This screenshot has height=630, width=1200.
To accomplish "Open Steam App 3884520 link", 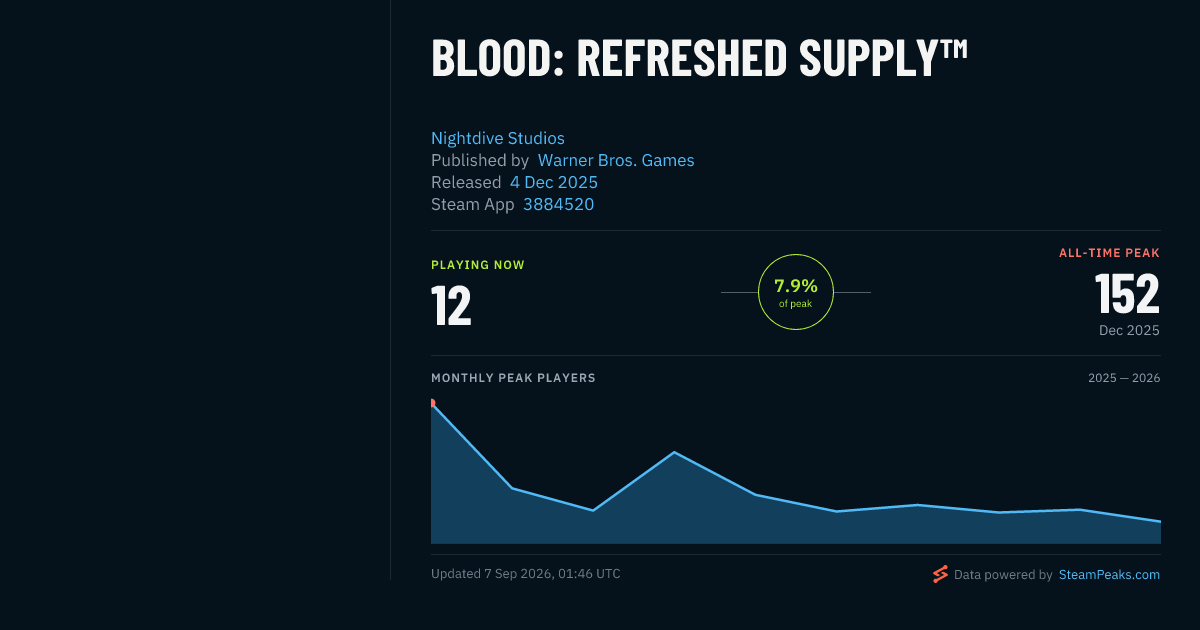I will (558, 204).
